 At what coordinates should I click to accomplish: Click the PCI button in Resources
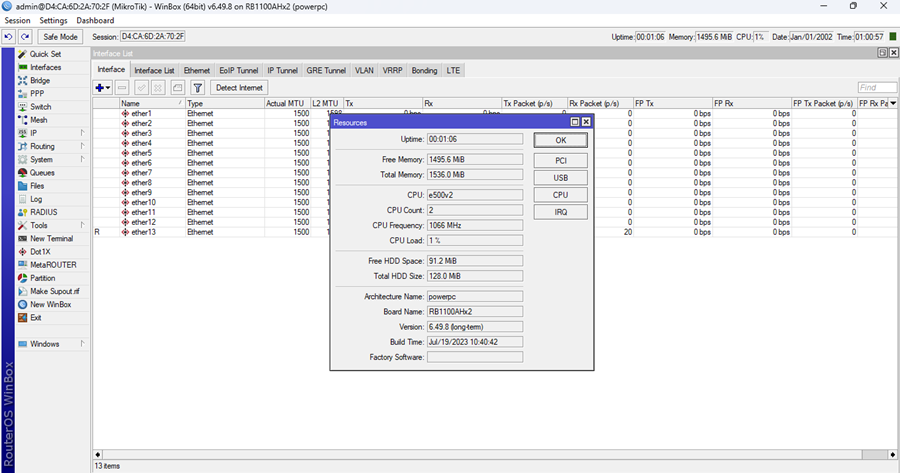(561, 161)
